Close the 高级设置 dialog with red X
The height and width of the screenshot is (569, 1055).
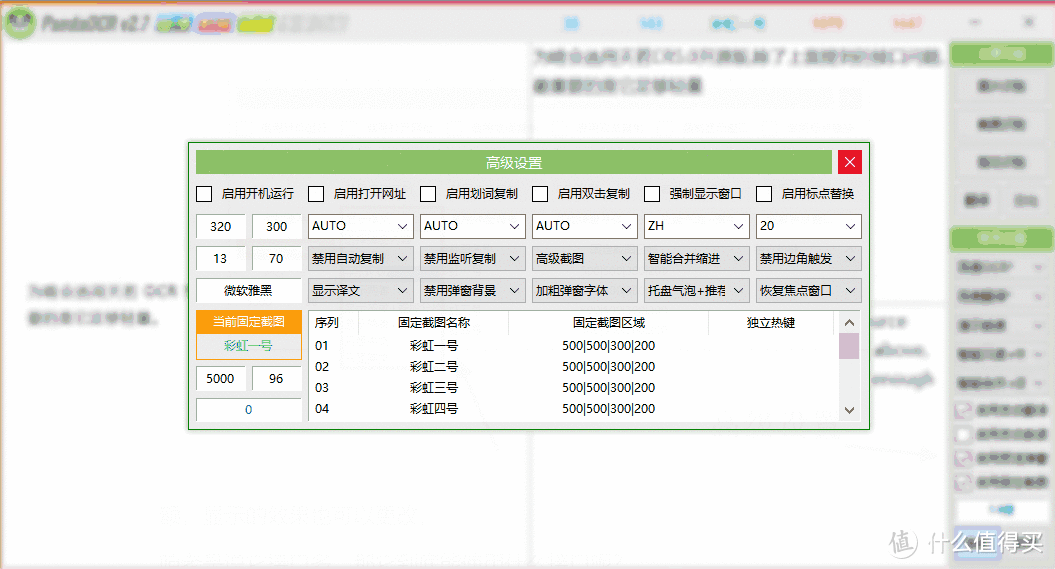coord(849,162)
